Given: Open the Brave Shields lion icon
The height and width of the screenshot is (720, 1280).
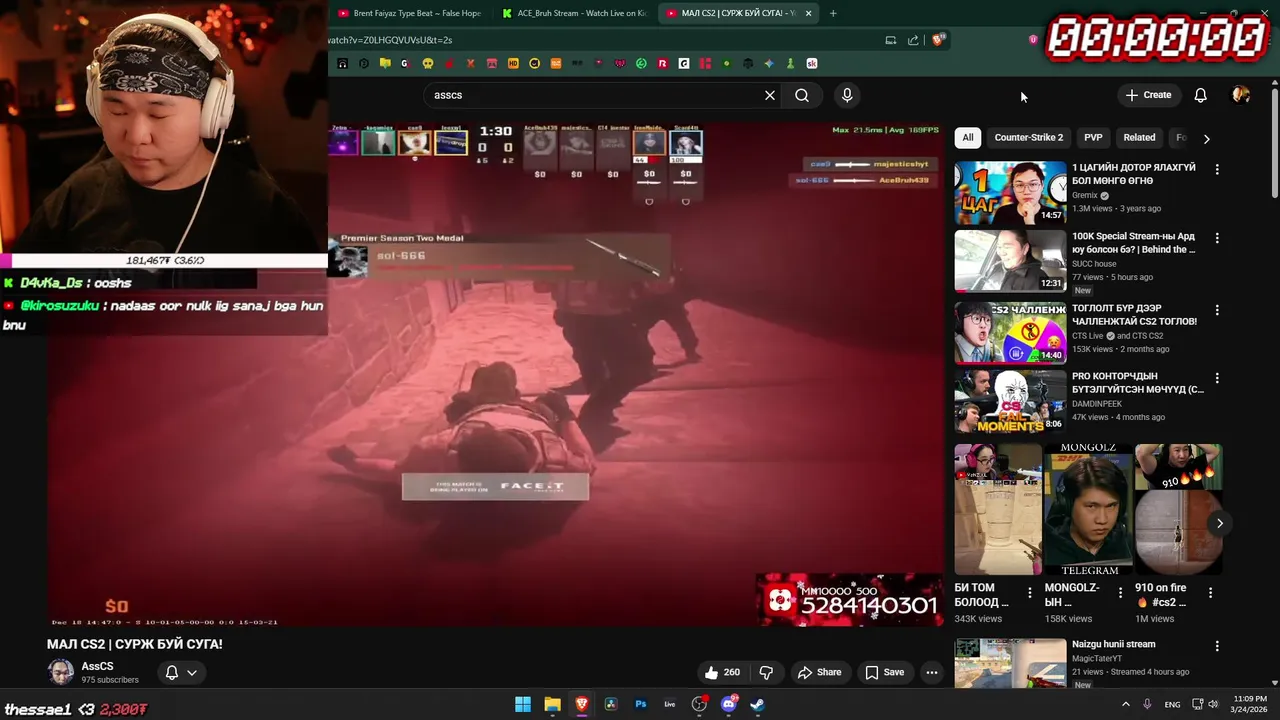Looking at the screenshot, I should (x=937, y=40).
